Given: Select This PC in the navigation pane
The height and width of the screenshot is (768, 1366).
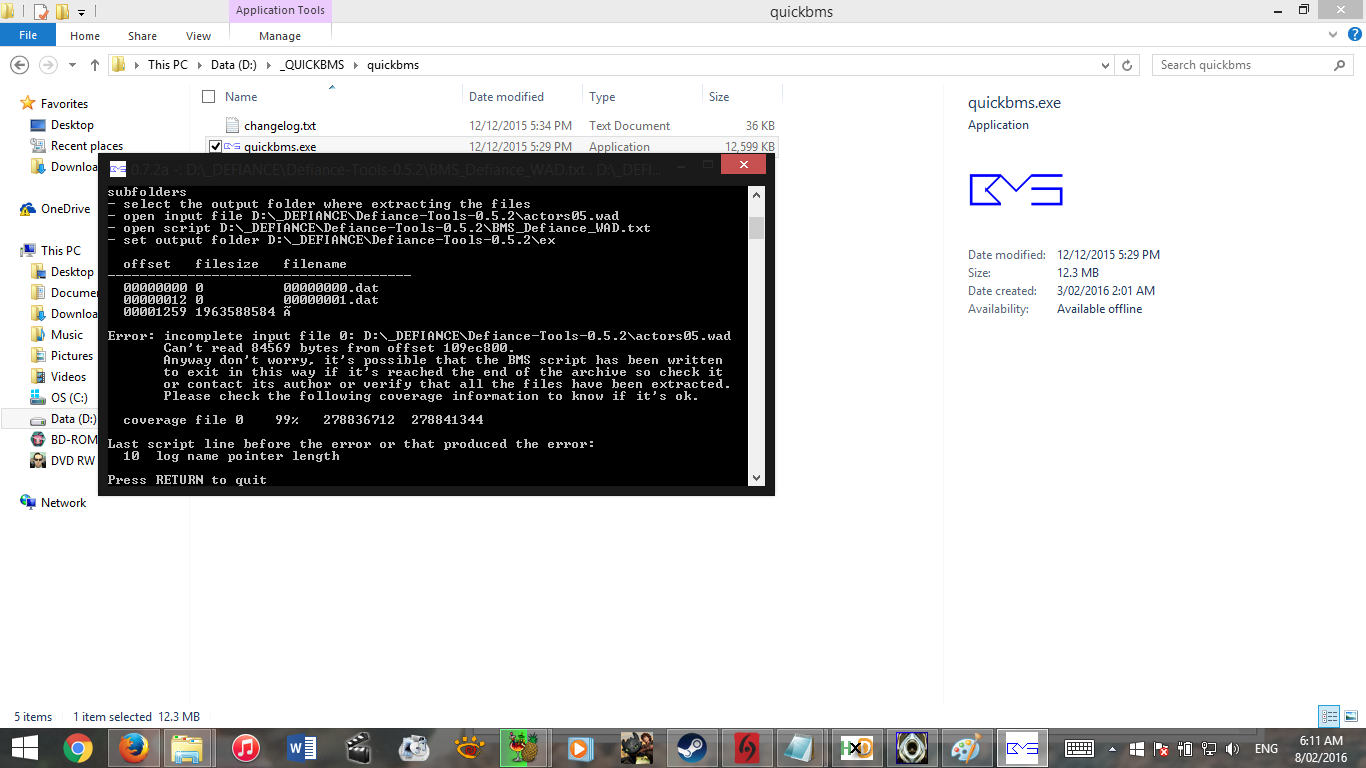Looking at the screenshot, I should click(60, 251).
